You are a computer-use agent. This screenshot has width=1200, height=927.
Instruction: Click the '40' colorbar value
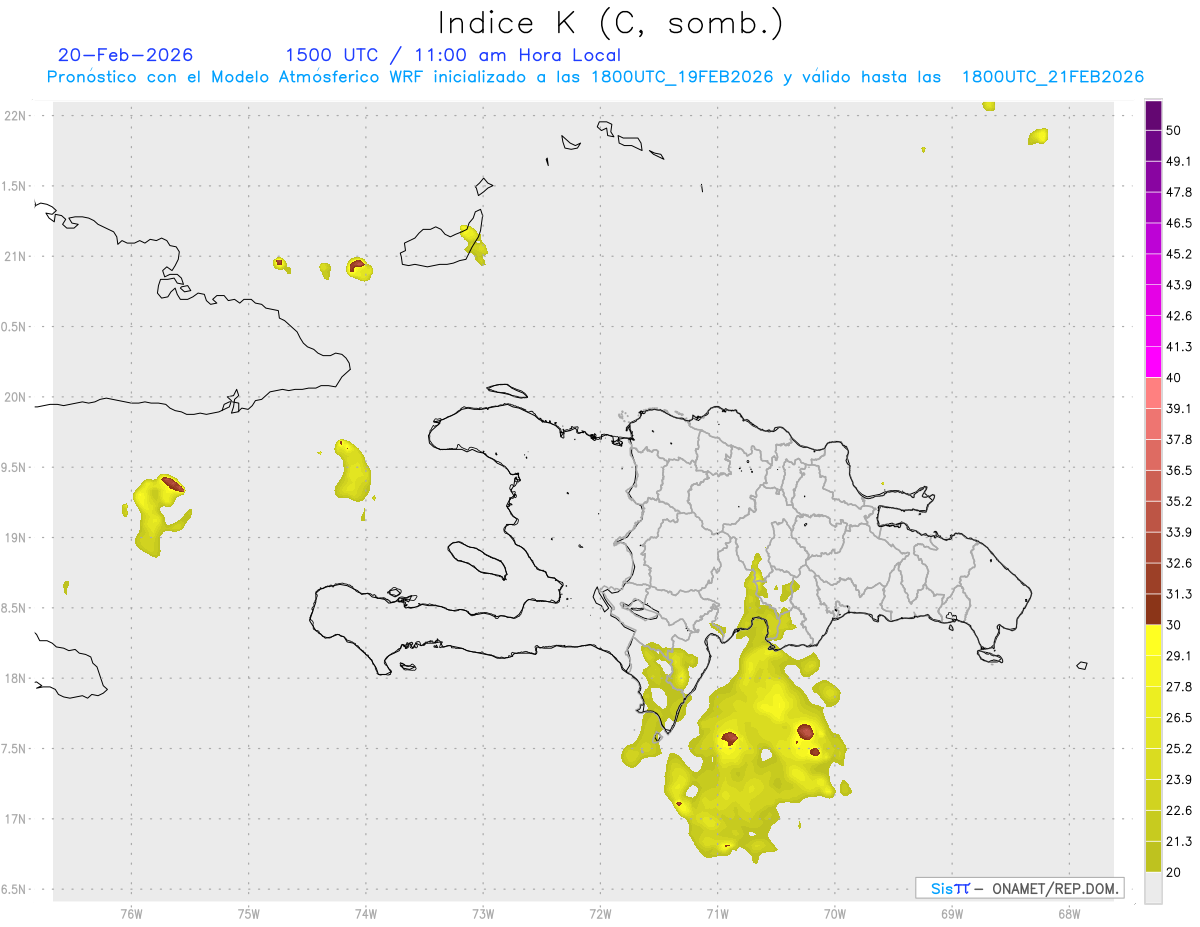coord(1174,378)
